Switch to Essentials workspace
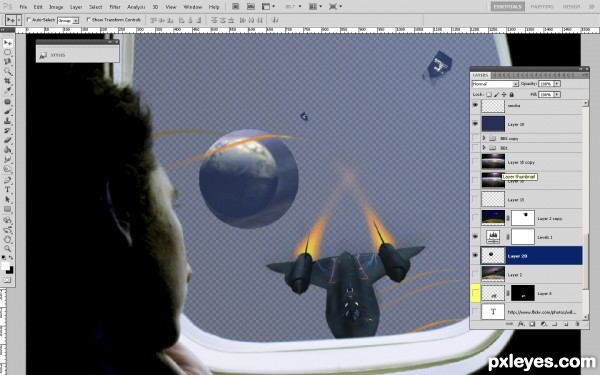Image resolution: width=600 pixels, height=375 pixels. (507, 7)
